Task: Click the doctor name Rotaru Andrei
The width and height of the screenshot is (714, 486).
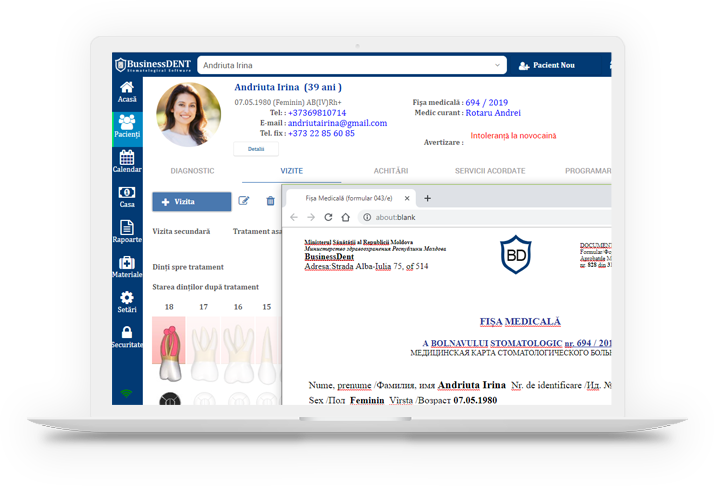Action: (493, 113)
